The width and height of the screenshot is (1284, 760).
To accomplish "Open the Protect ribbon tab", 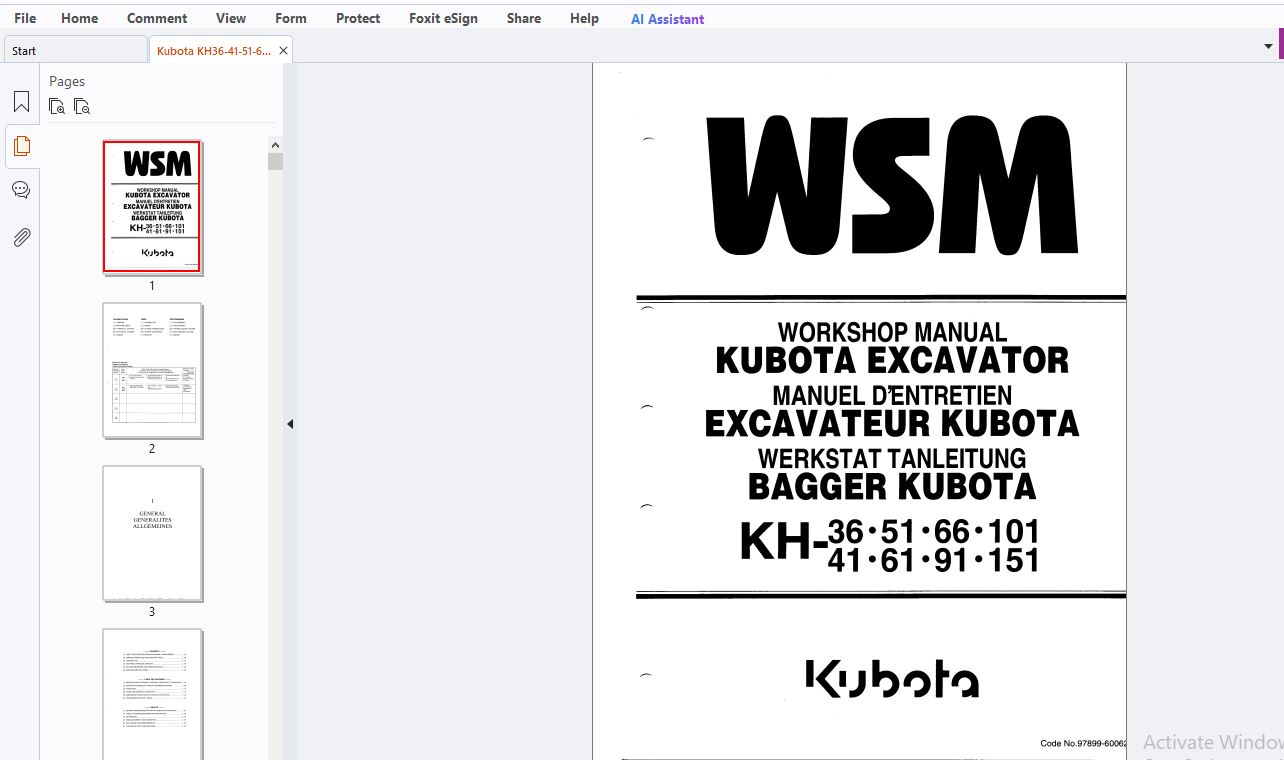I will 358,18.
